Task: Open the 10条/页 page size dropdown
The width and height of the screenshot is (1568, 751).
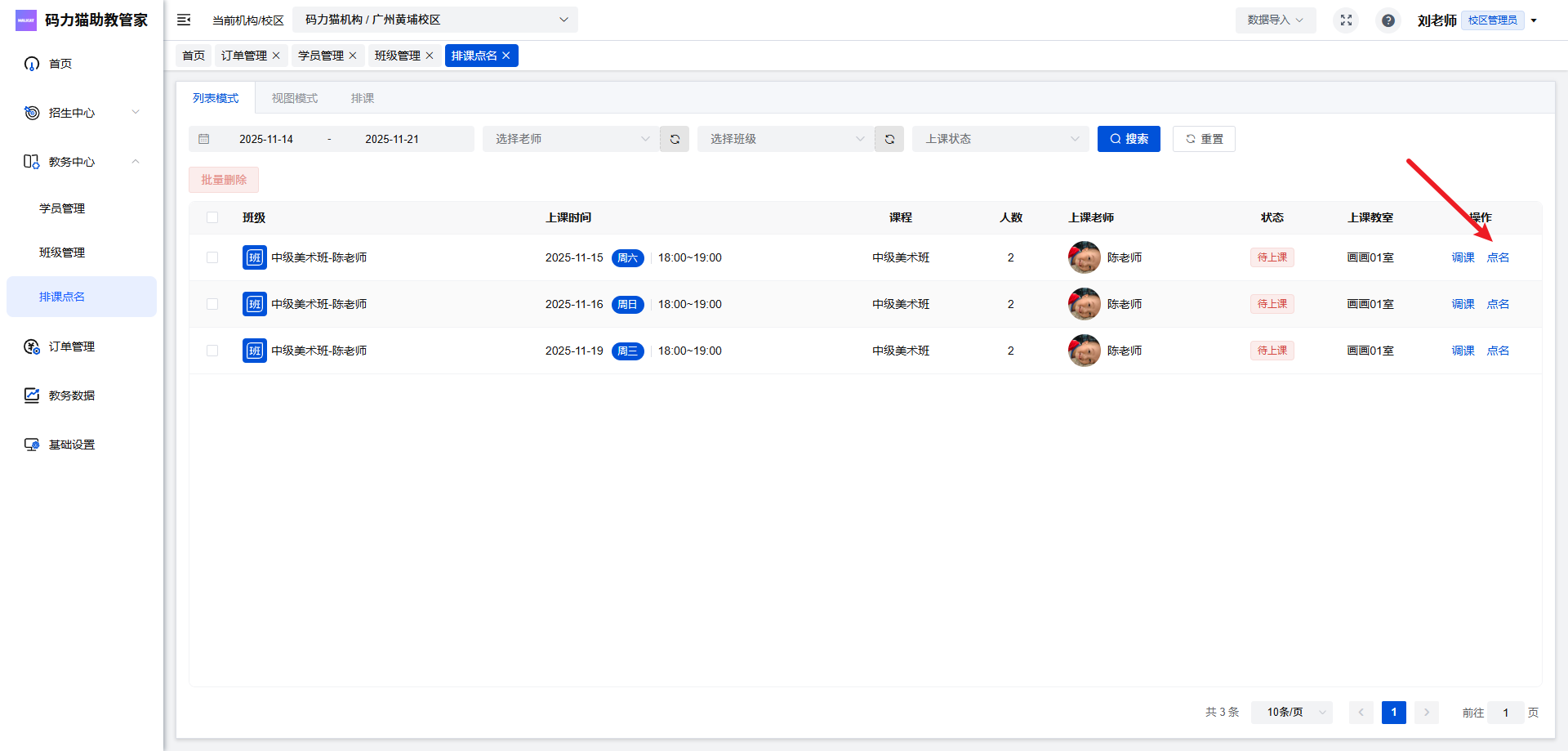Action: (x=1291, y=713)
